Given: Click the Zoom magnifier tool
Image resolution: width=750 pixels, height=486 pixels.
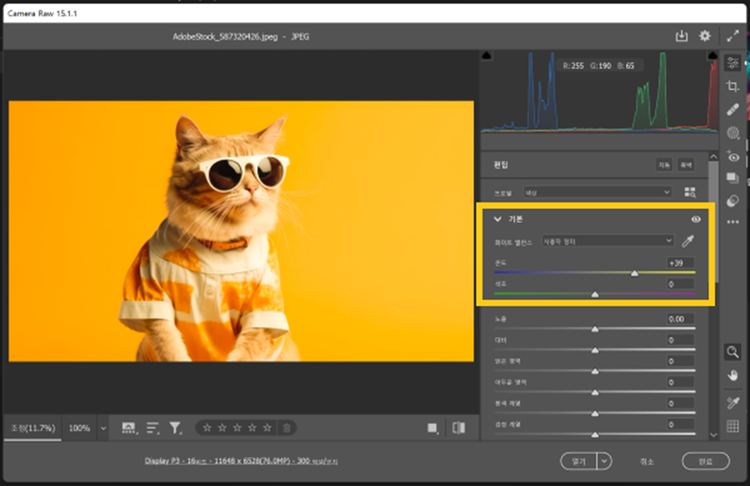Looking at the screenshot, I should point(733,351).
